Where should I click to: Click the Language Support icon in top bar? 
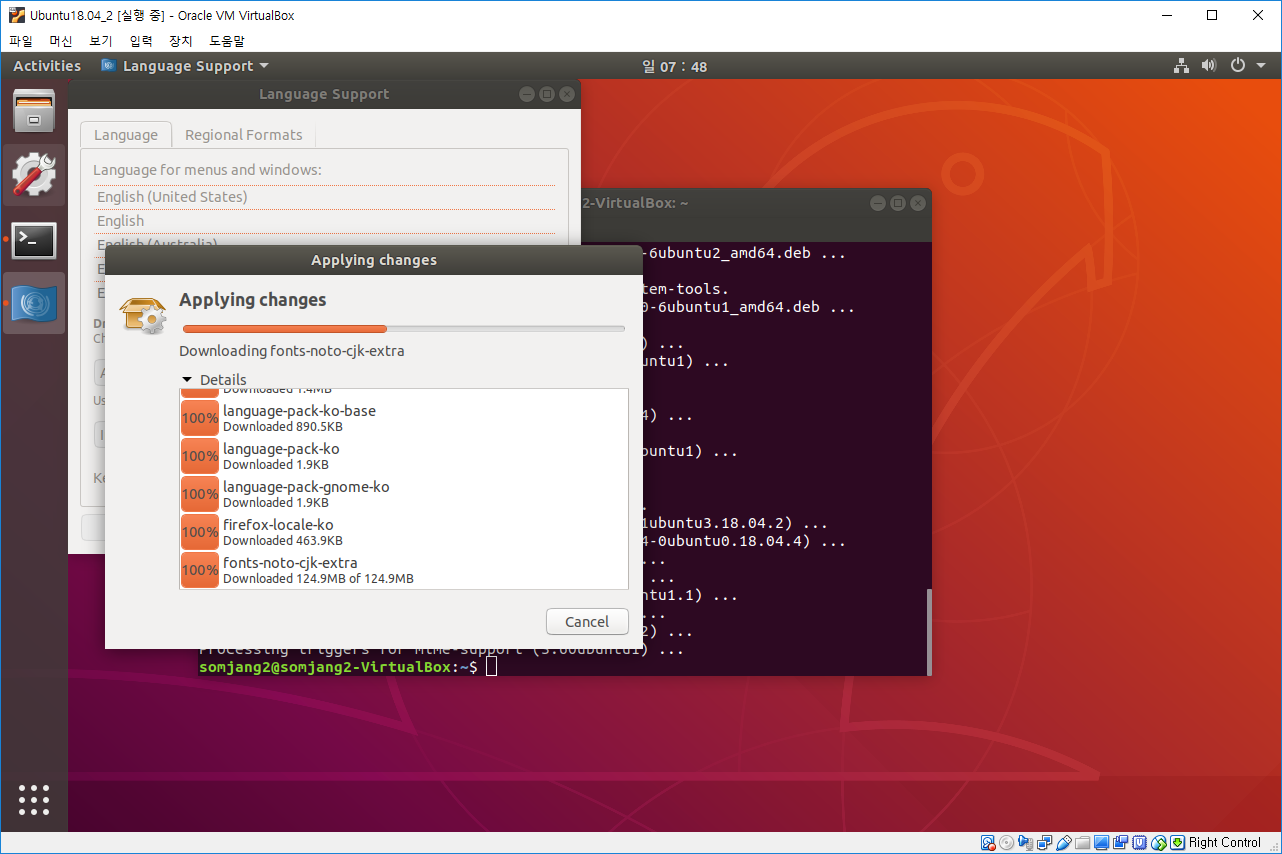(x=108, y=66)
